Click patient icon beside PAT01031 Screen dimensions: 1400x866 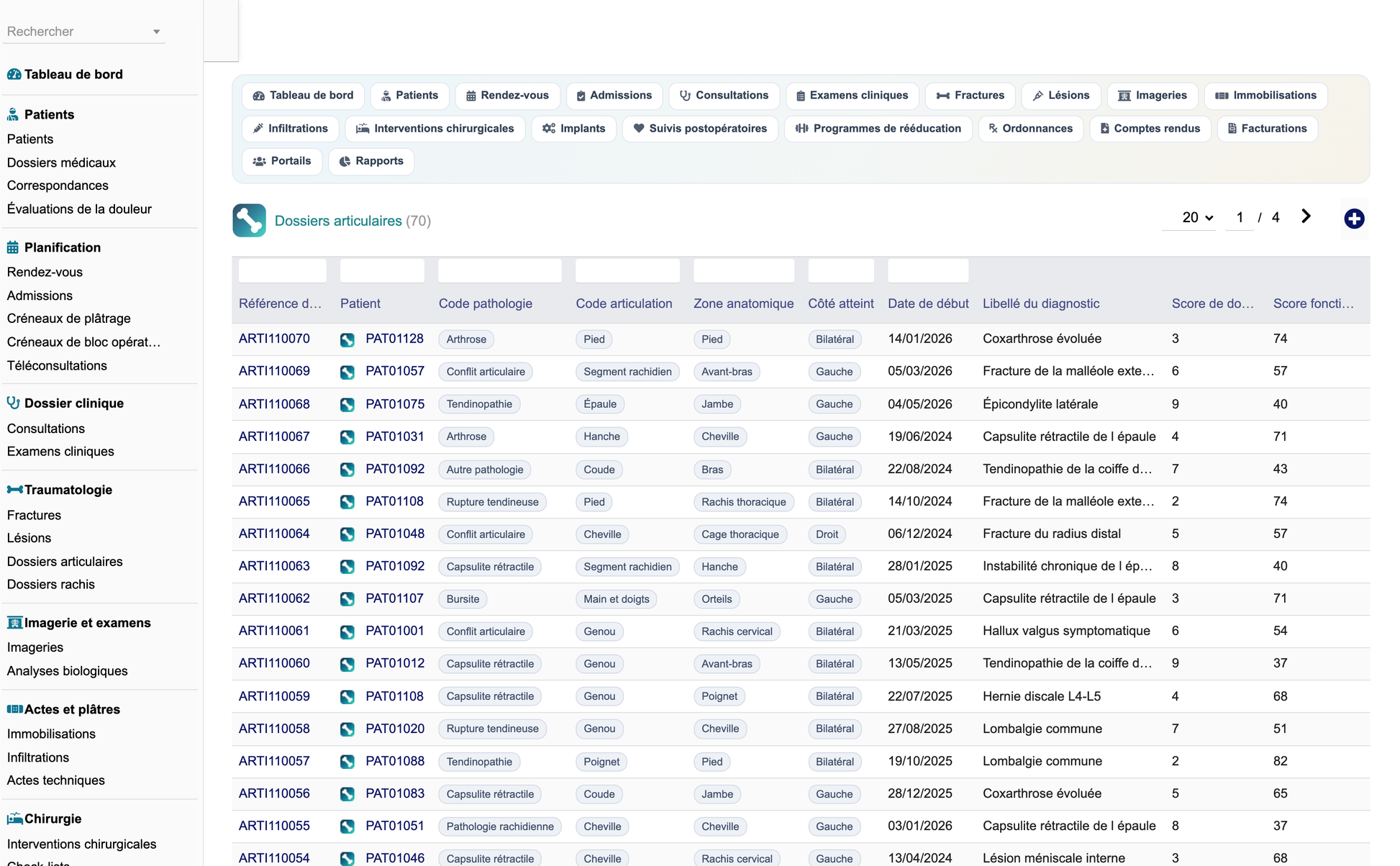coord(347,437)
